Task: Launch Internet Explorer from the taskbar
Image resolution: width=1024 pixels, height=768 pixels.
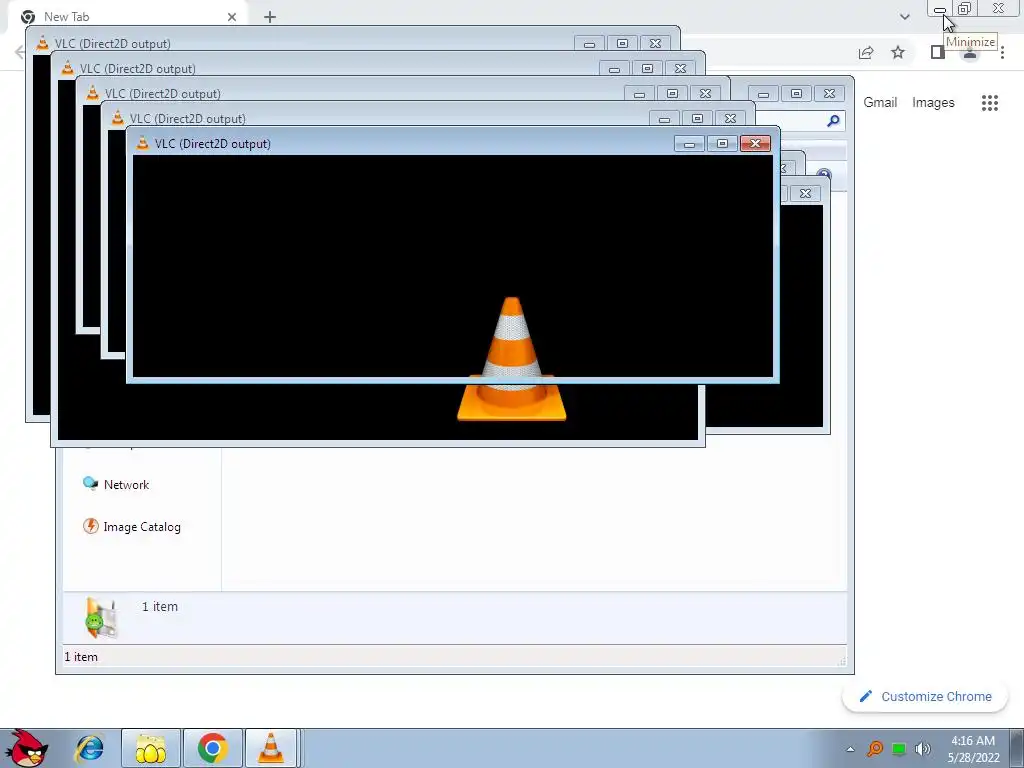Action: point(89,747)
